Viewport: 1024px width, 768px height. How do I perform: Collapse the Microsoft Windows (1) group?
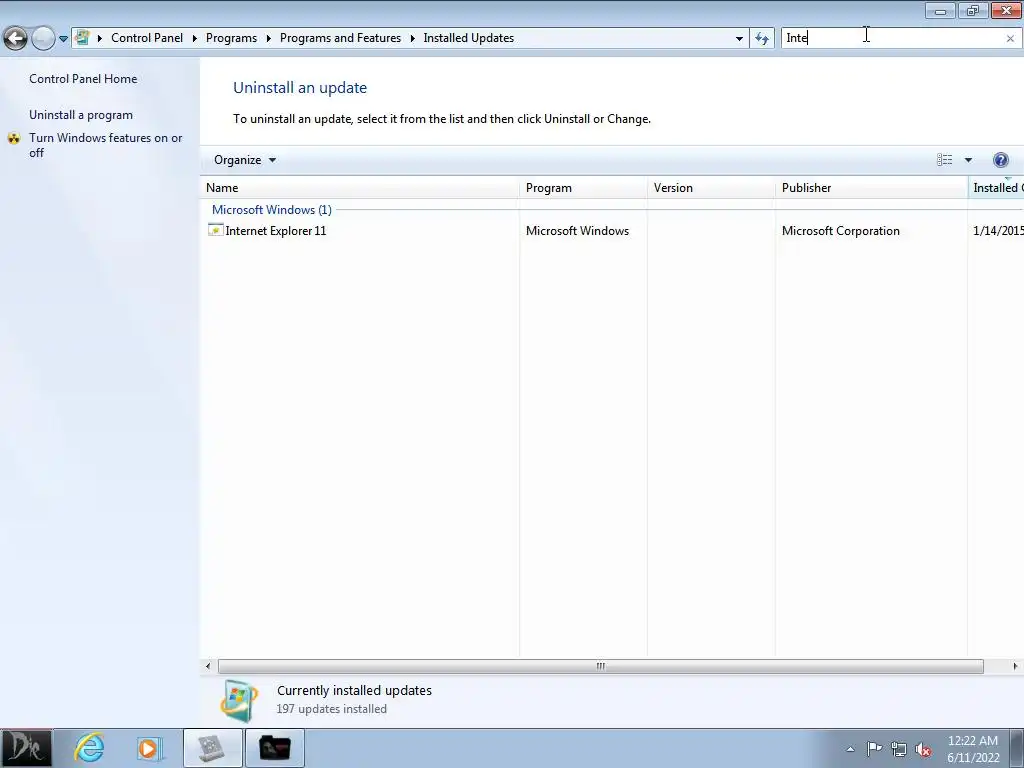coord(272,210)
